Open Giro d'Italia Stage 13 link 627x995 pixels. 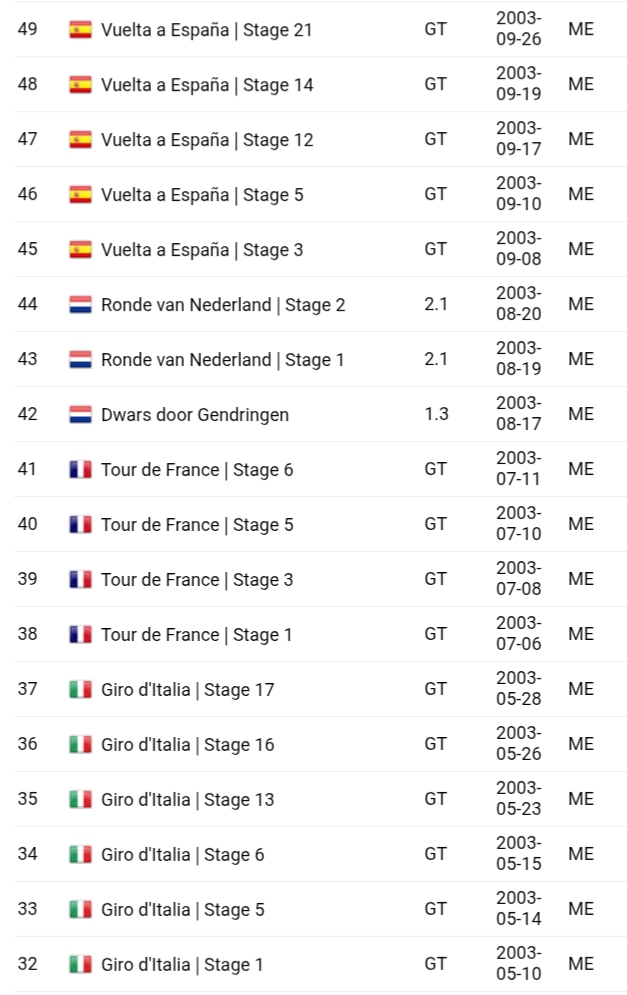coord(188,800)
